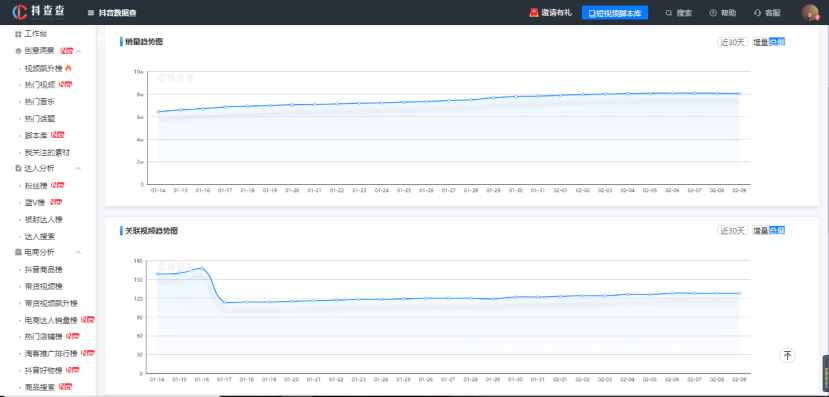The image size is (829, 397).
Task: Click the 02-09 data point in sales chart
Action: point(739,94)
